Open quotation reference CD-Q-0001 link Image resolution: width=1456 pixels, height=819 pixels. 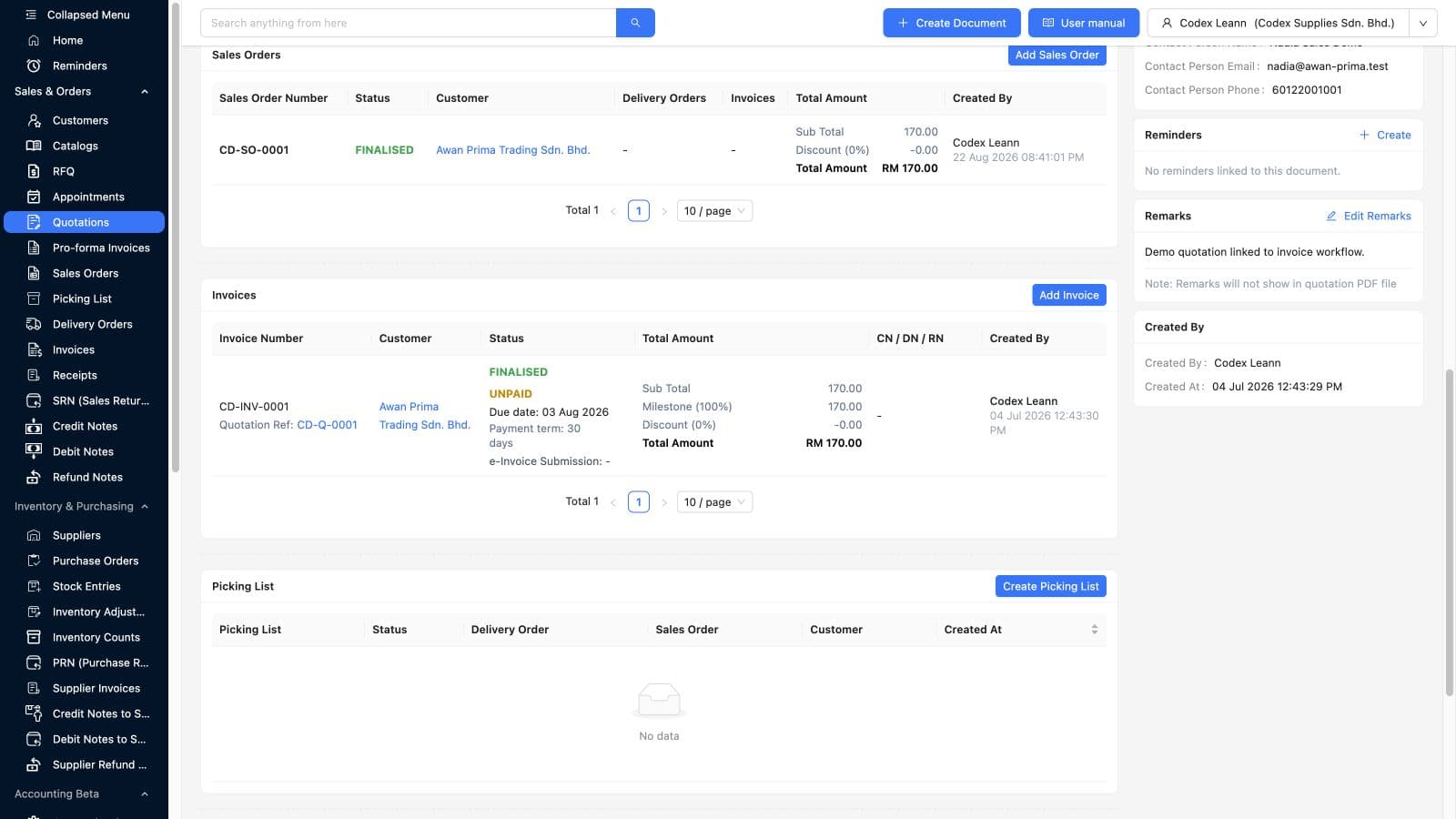point(328,425)
